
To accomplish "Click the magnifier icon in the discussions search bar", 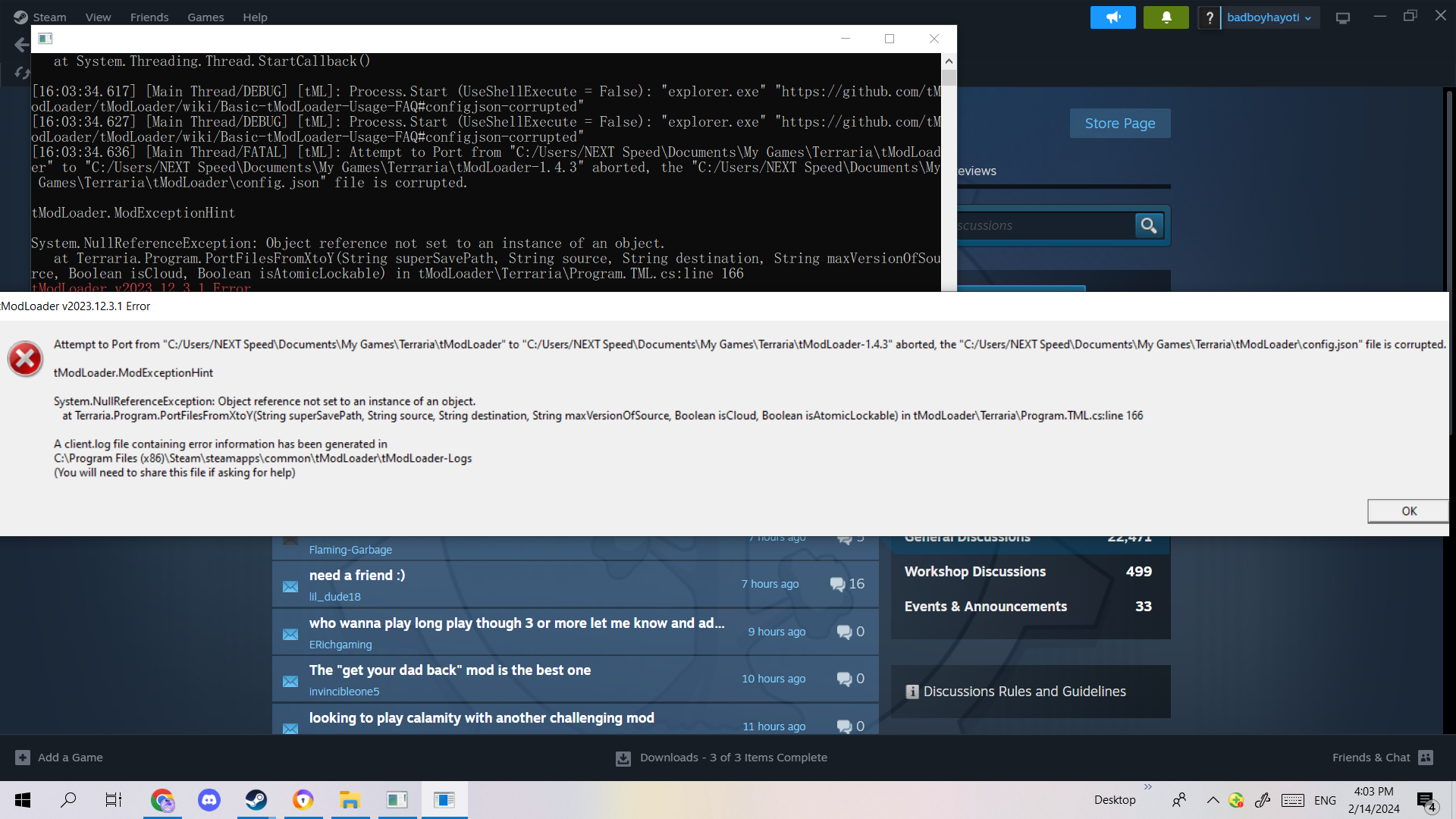I will (1149, 225).
